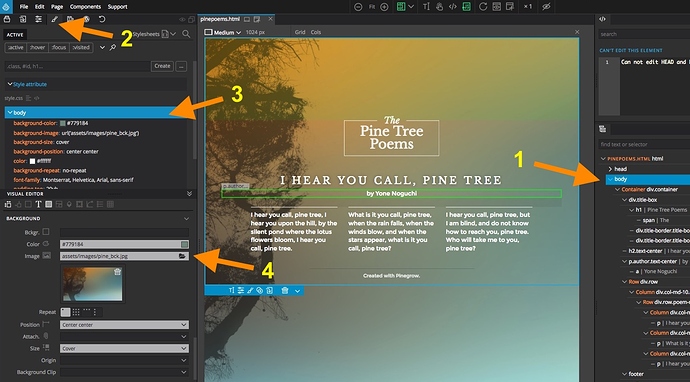
Task: Open the Style Visual brush icon
Action: (x=55, y=19)
